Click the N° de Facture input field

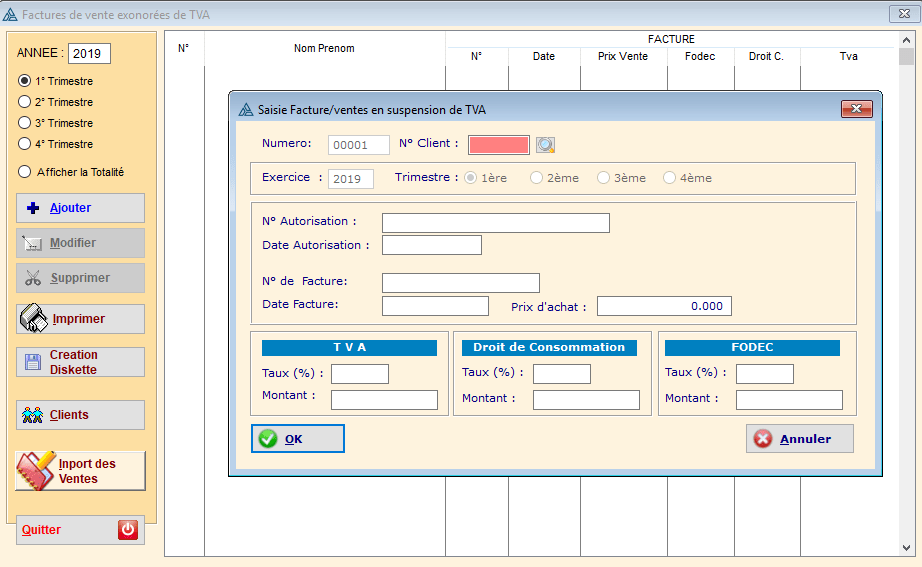(461, 283)
